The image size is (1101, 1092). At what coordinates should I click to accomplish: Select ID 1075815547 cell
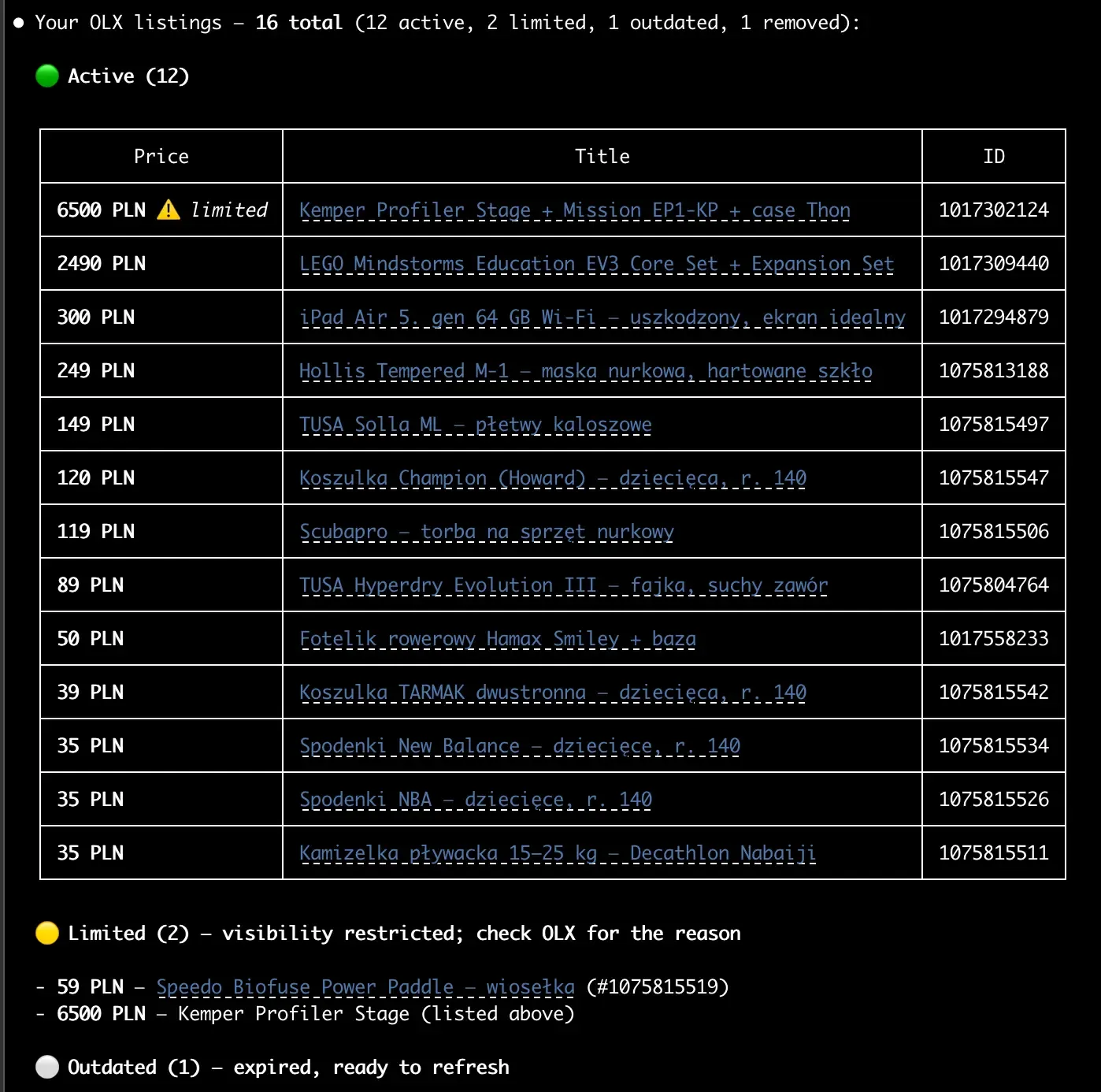(994, 477)
